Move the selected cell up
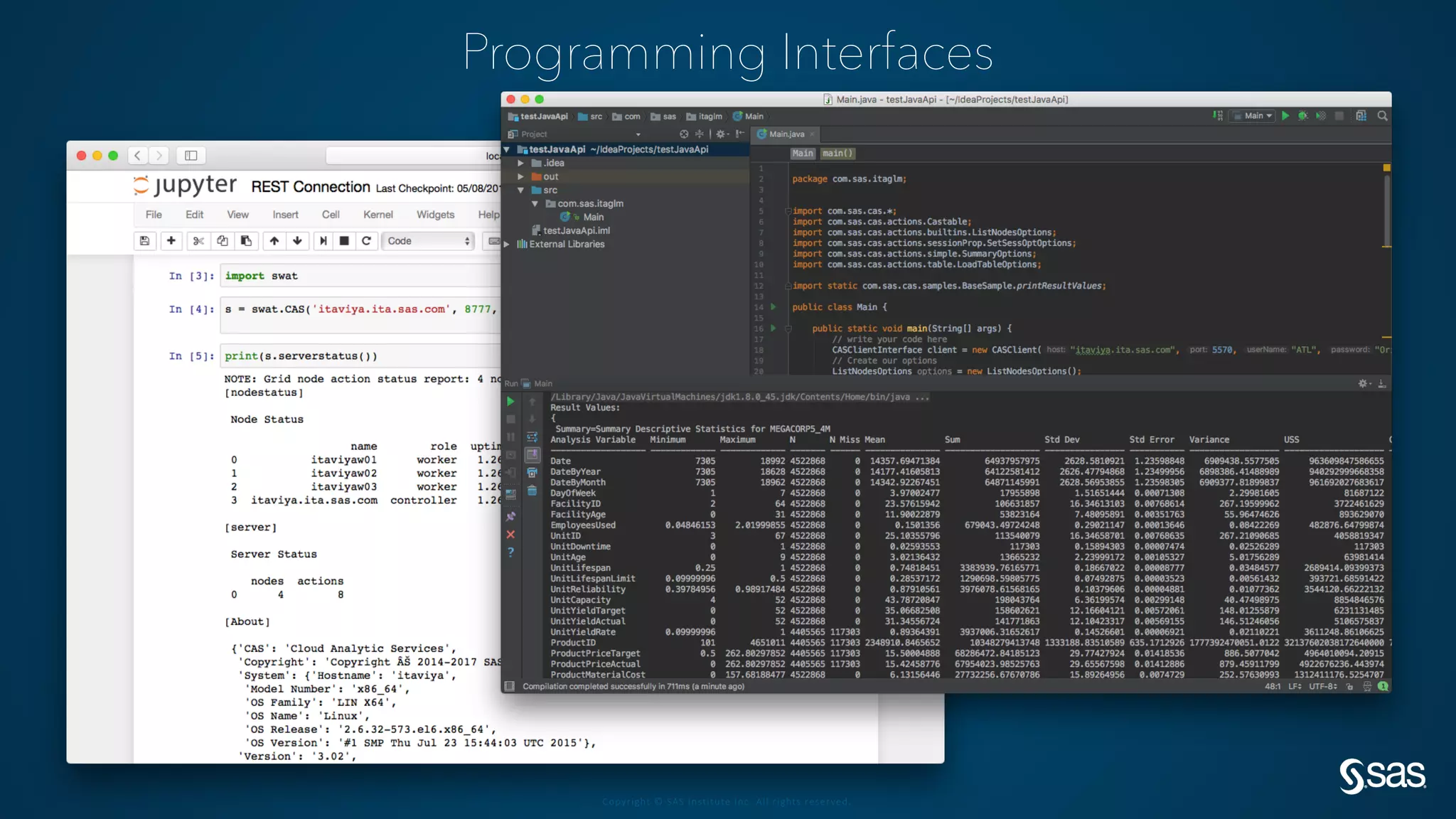Image resolution: width=1456 pixels, height=819 pixels. pyautogui.click(x=274, y=241)
